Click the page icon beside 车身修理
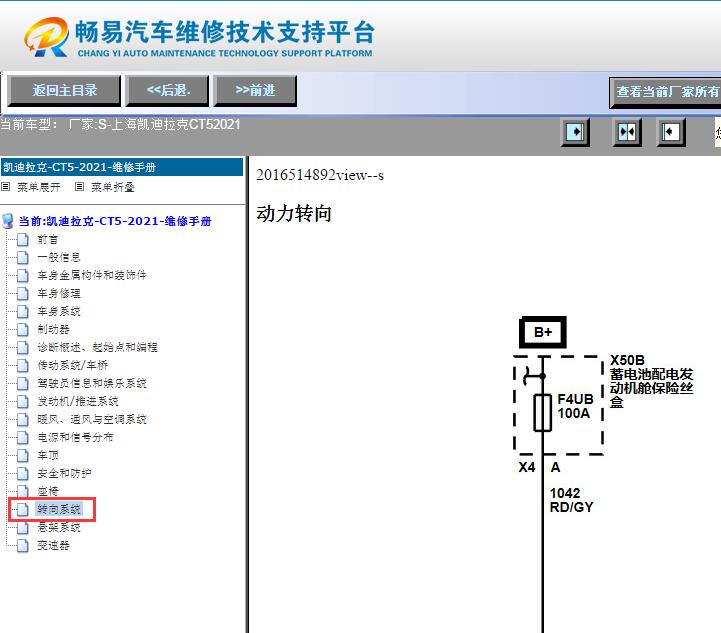 point(23,293)
